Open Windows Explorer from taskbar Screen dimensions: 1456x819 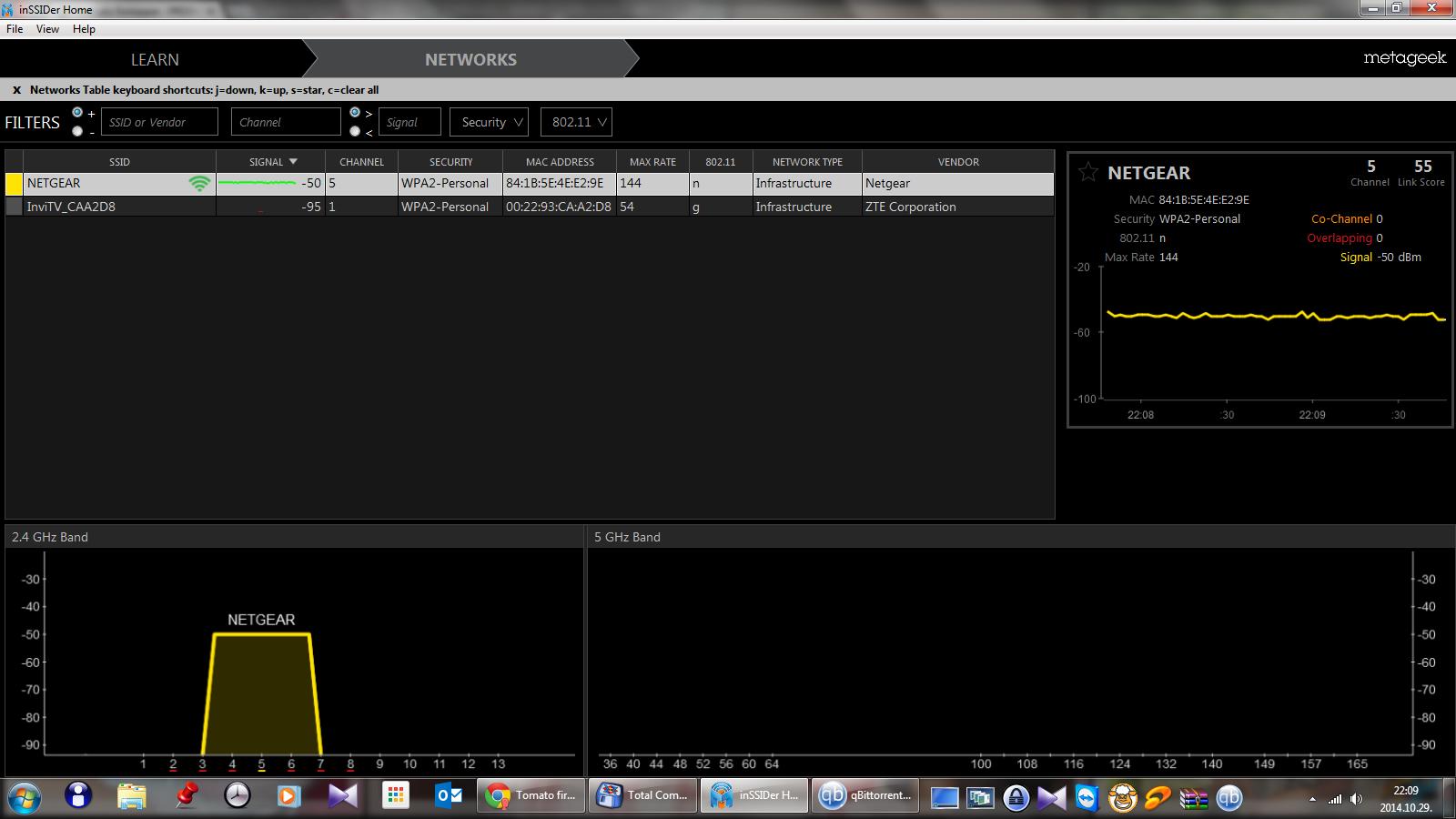tap(132, 796)
